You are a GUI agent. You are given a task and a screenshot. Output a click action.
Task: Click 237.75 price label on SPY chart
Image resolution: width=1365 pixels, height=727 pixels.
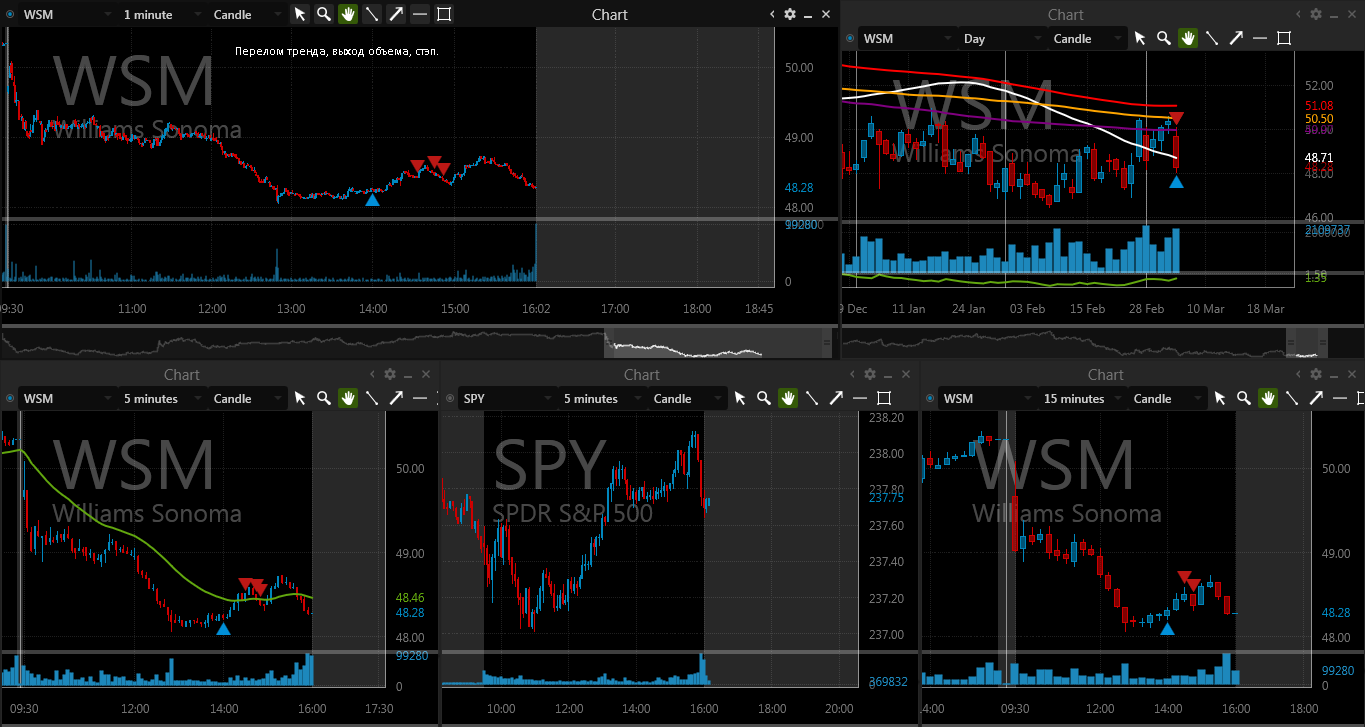(x=887, y=498)
